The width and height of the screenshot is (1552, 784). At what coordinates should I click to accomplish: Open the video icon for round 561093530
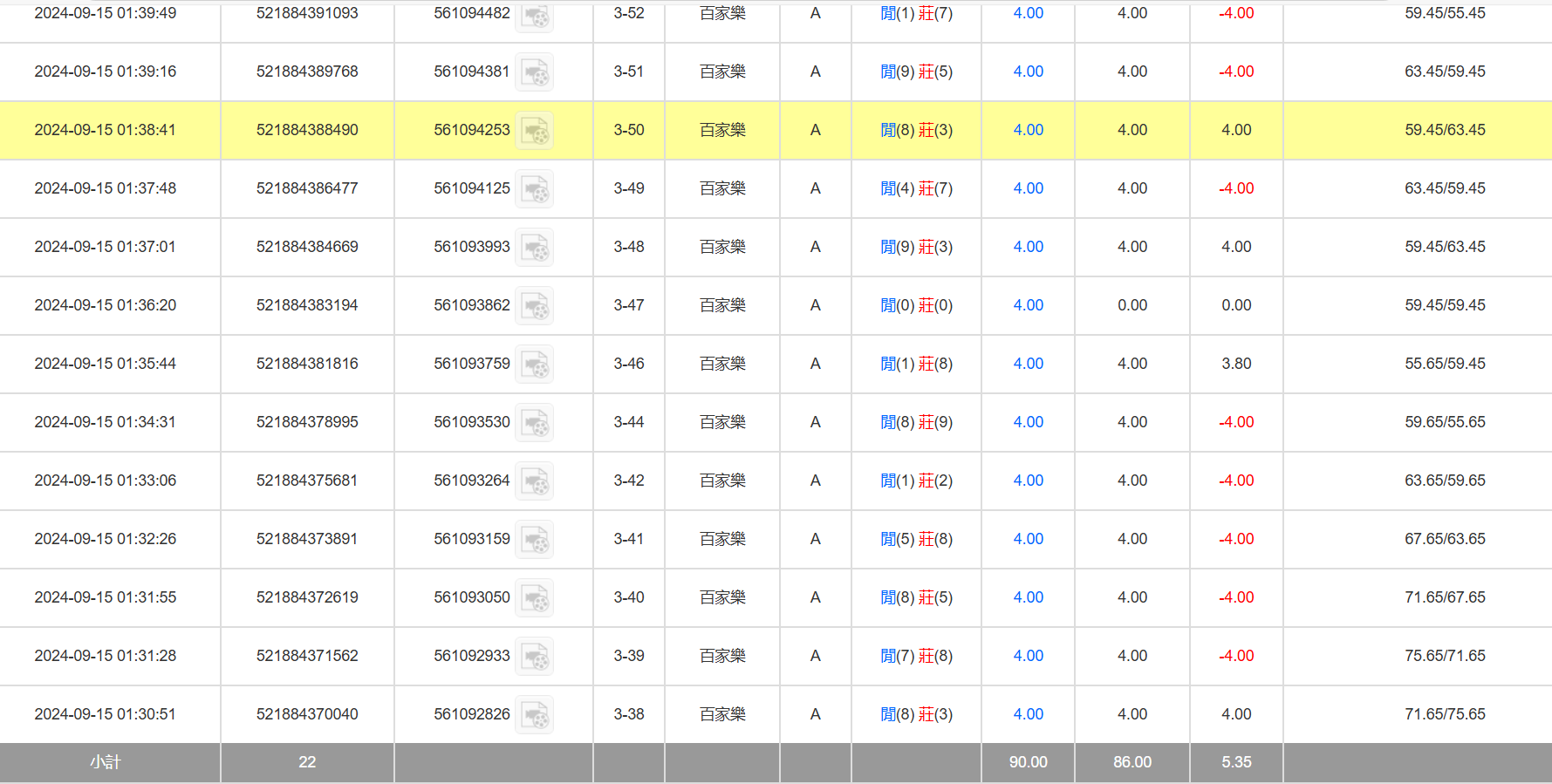[x=534, y=423]
